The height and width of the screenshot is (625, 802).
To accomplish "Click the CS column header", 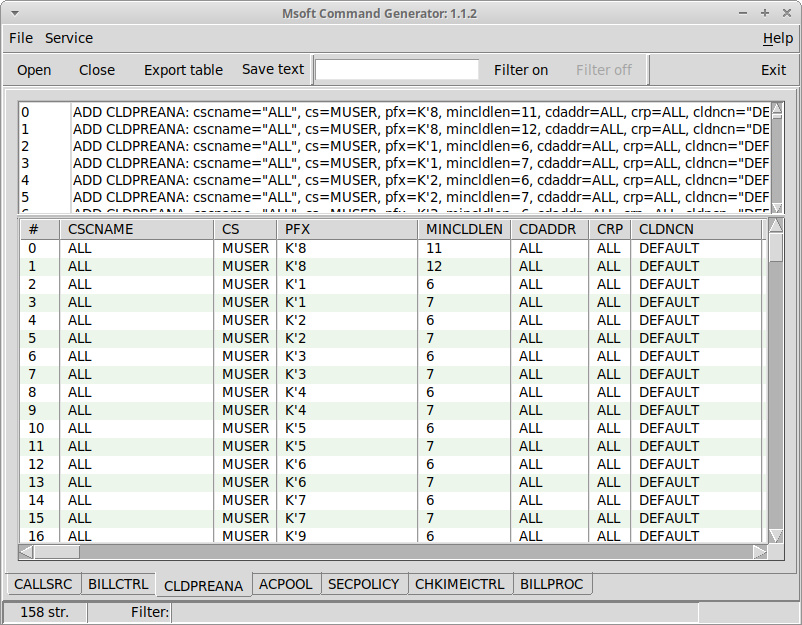I will click(x=245, y=229).
